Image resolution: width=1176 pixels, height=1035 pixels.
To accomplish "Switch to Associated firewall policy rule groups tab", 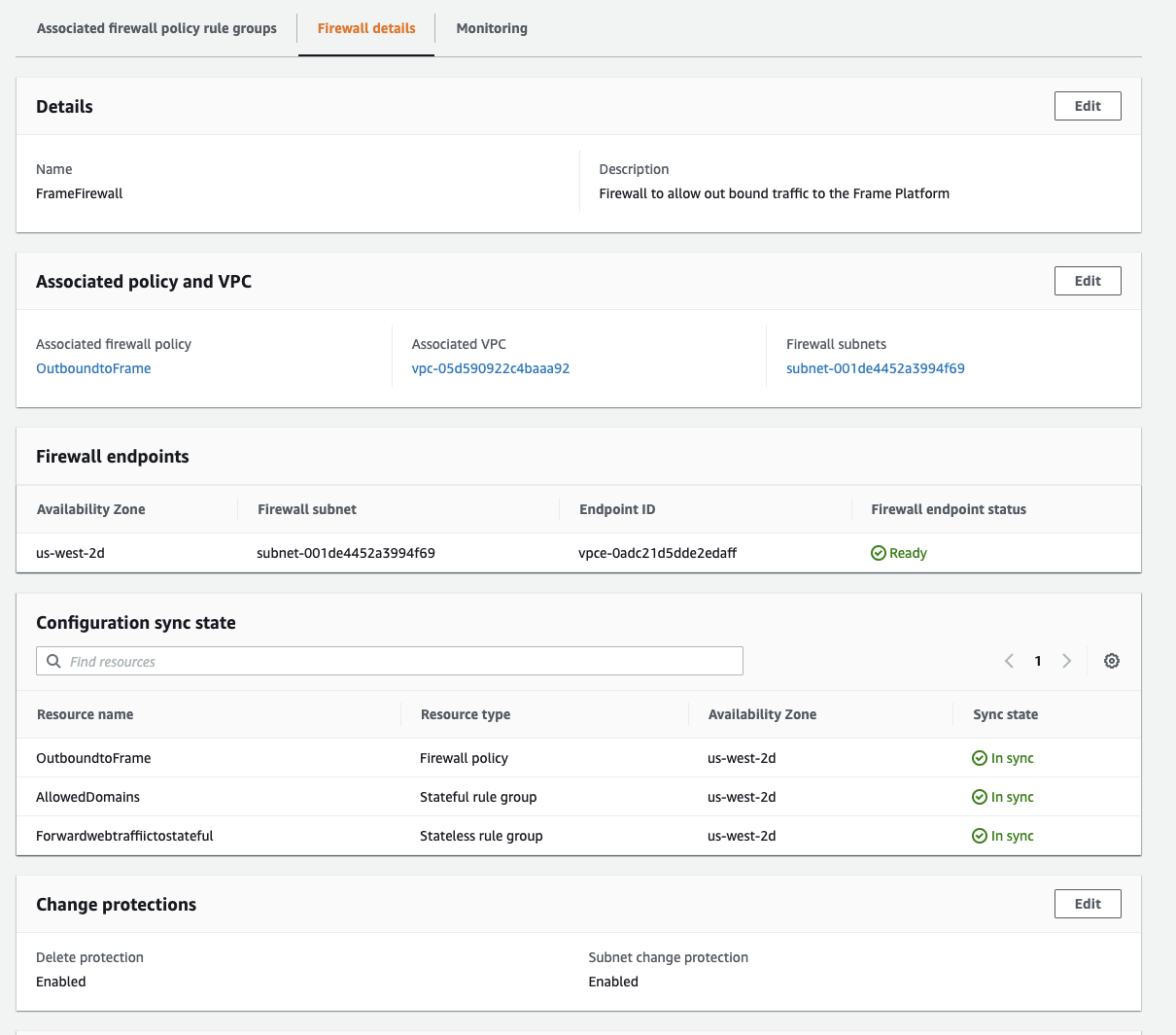I will click(x=156, y=28).
